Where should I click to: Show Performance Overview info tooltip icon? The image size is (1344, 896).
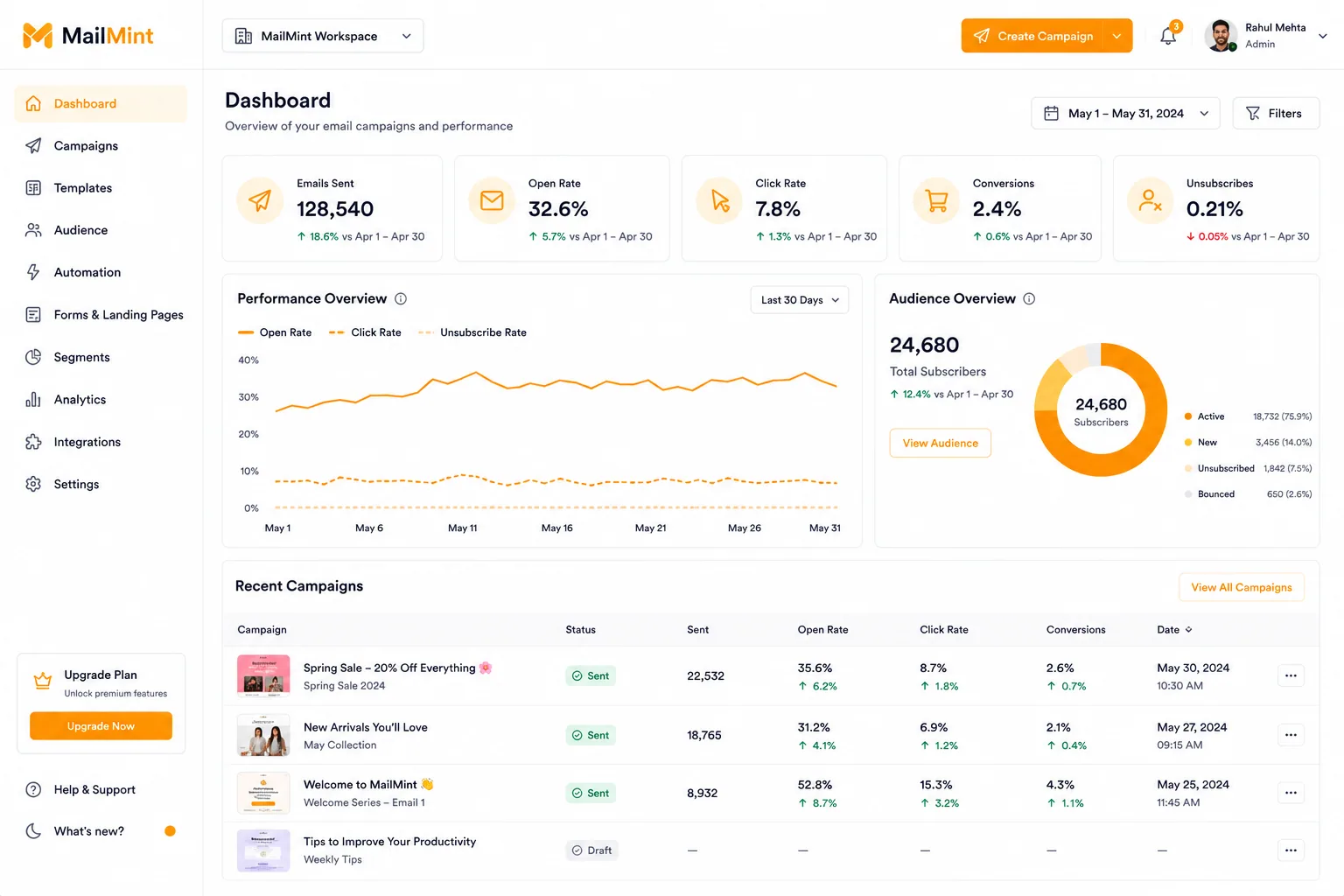coord(401,298)
